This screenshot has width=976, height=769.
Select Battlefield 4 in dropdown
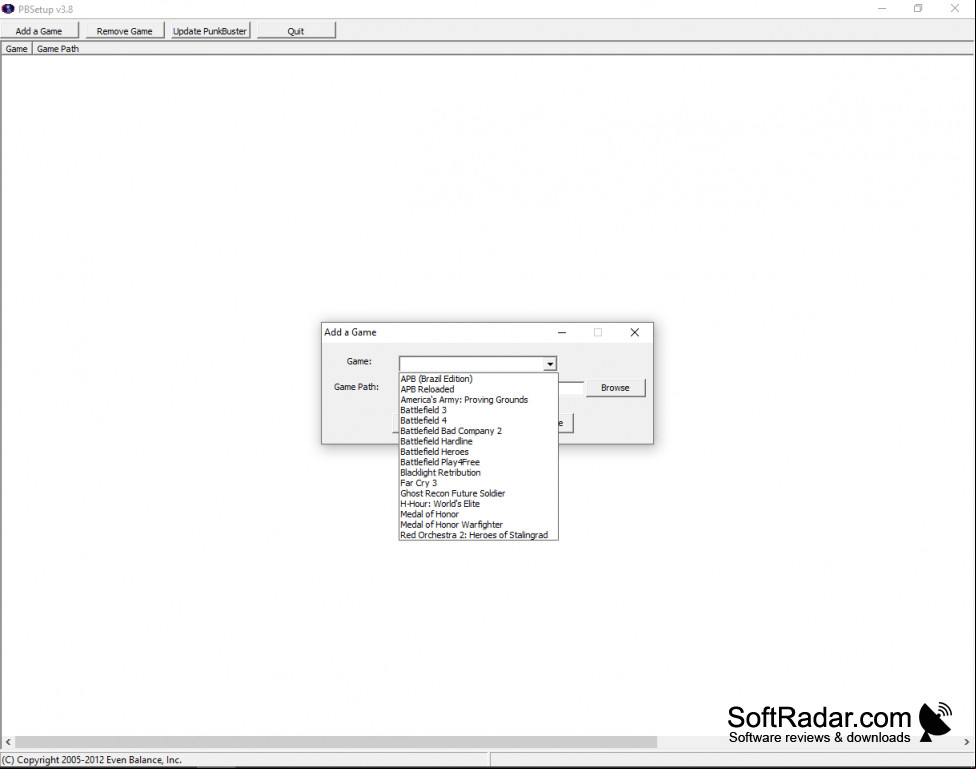tap(478, 420)
